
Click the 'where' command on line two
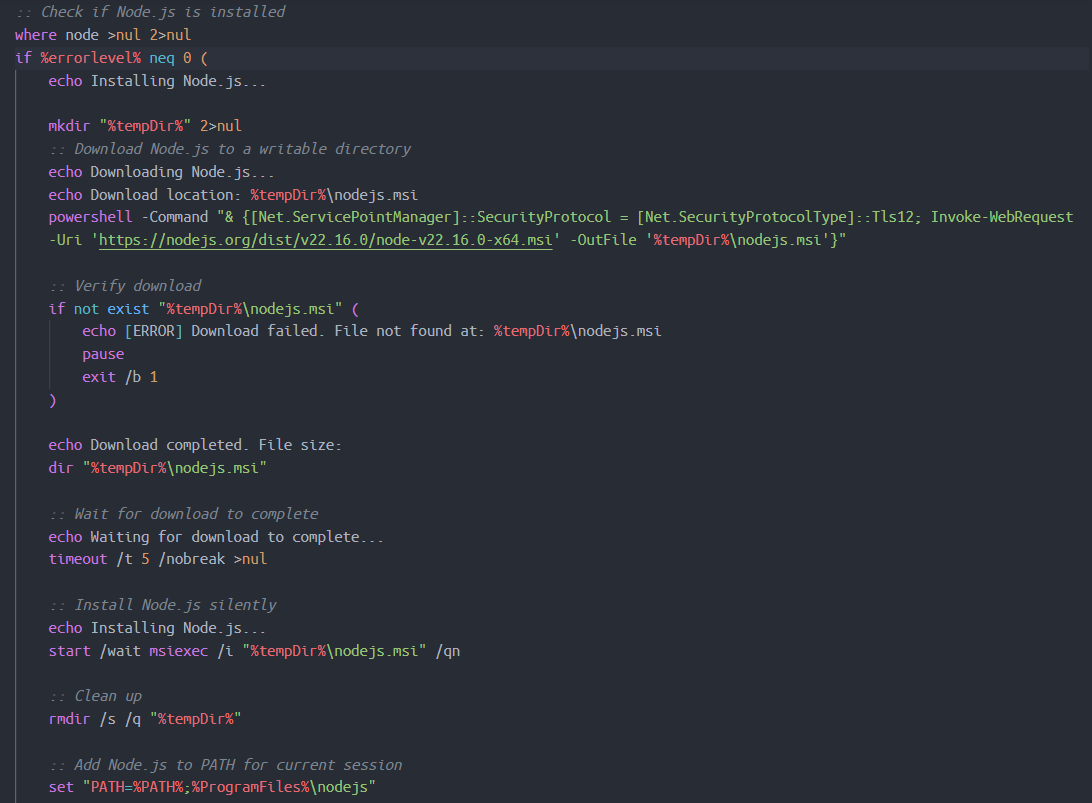[x=36, y=35]
